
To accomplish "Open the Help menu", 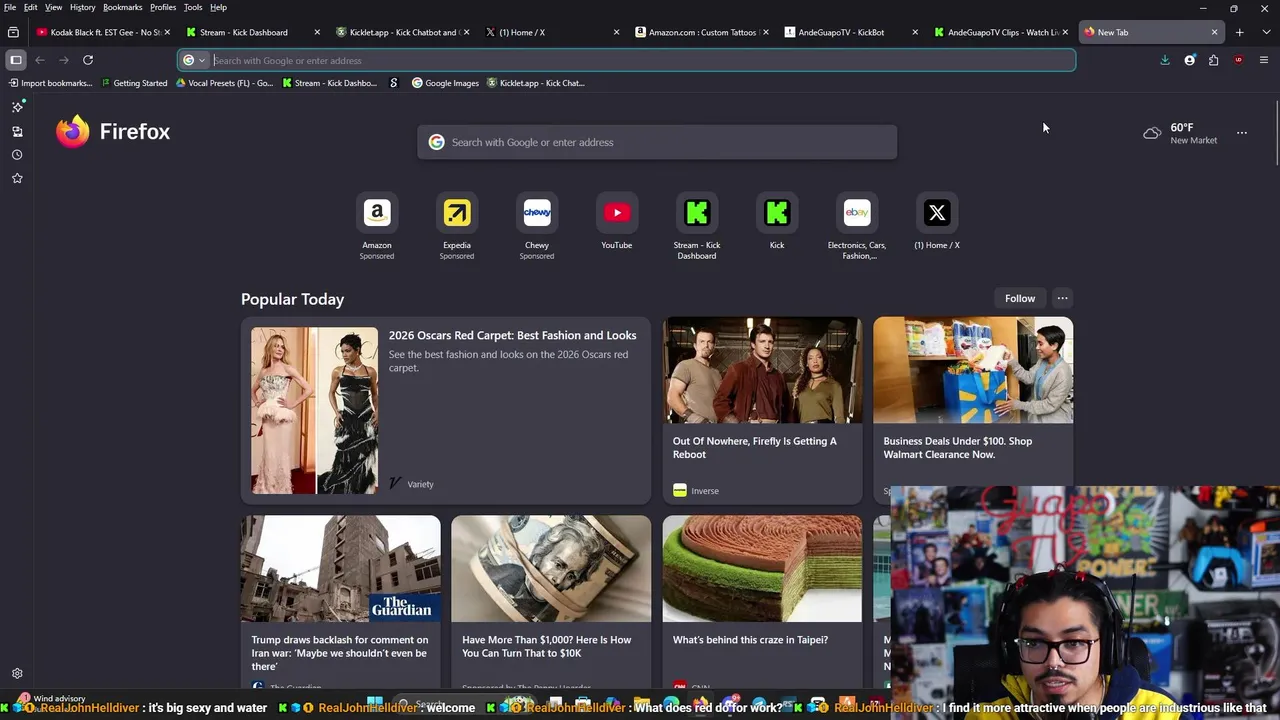I will click(x=218, y=7).
